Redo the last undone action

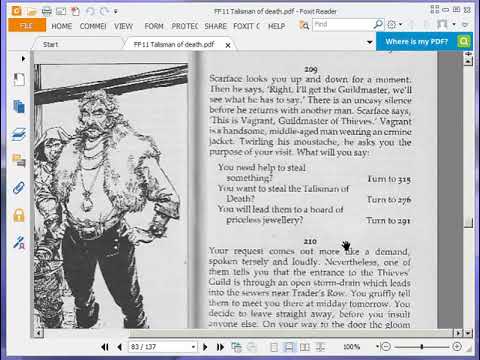click(x=104, y=12)
